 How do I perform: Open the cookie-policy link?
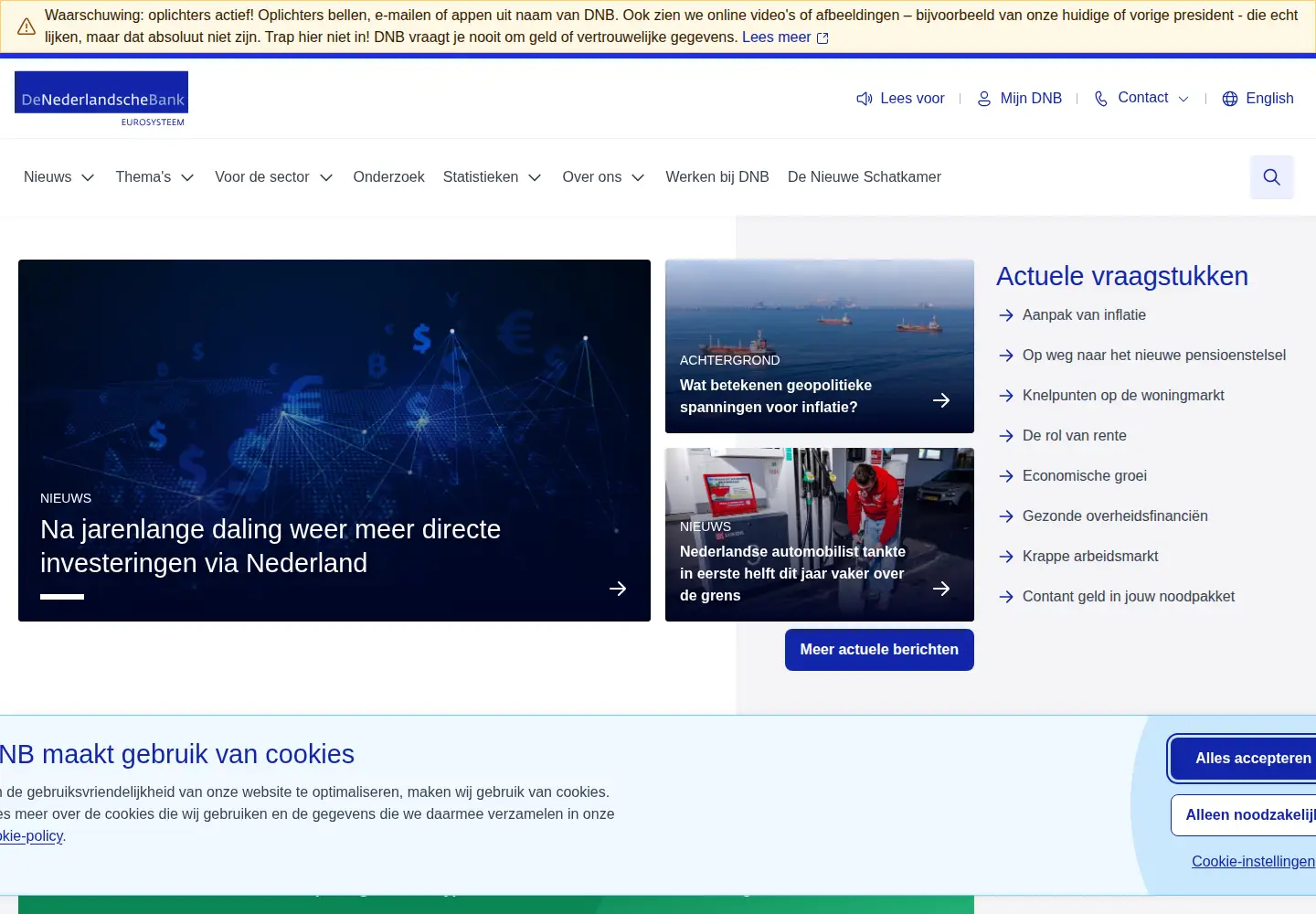[31, 836]
